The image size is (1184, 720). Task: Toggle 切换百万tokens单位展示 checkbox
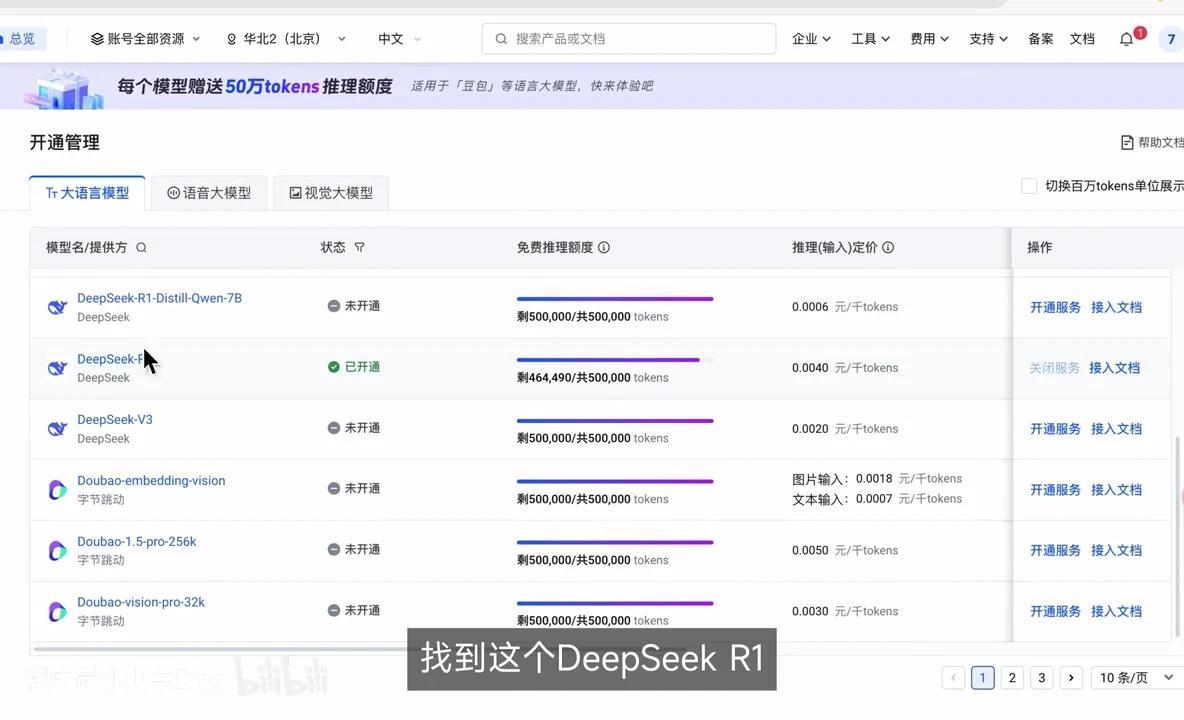[x=1028, y=186]
